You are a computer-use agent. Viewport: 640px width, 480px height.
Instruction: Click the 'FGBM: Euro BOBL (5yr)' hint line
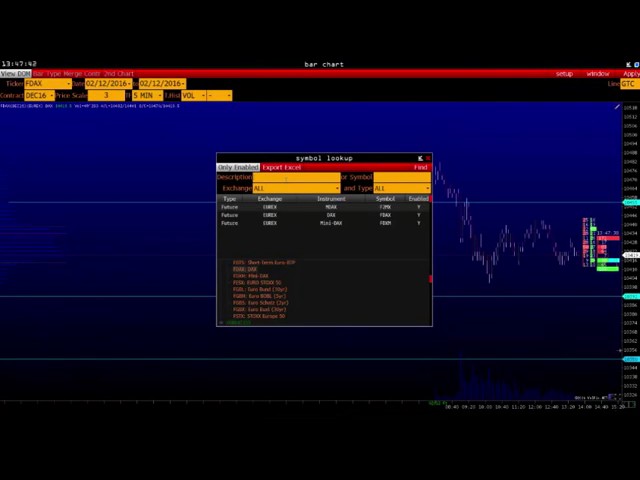(259, 296)
